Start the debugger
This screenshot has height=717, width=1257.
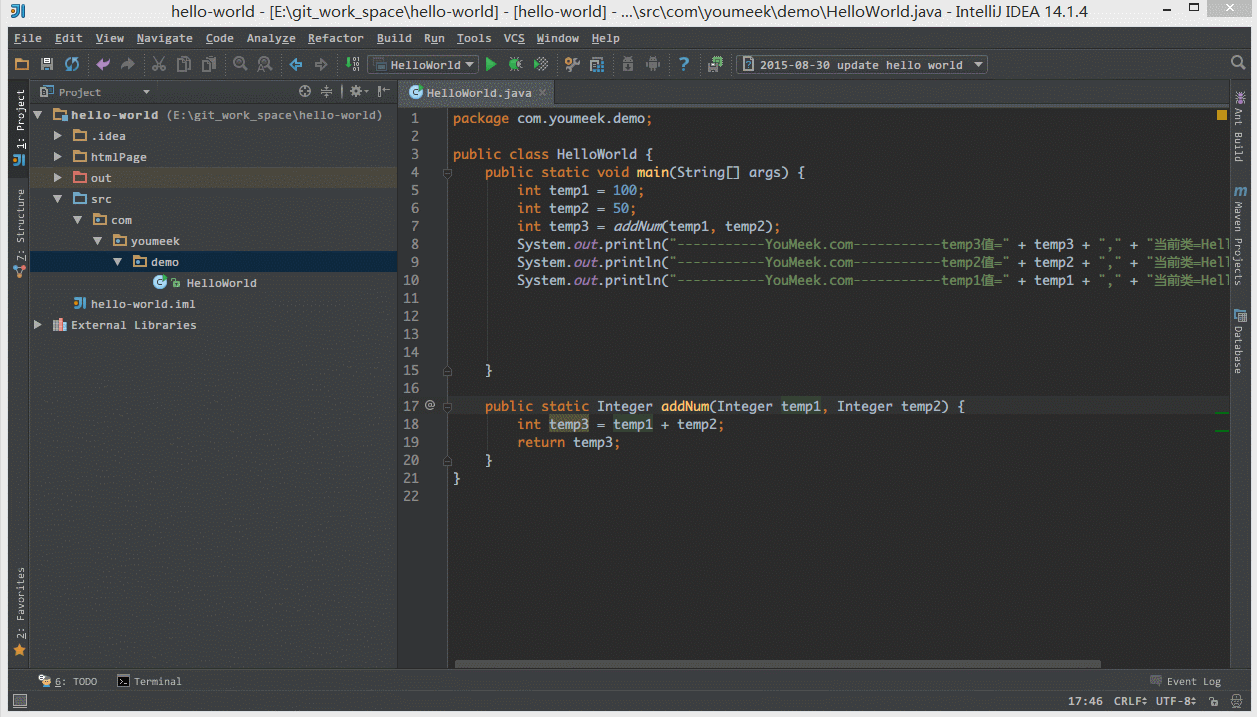tap(514, 63)
